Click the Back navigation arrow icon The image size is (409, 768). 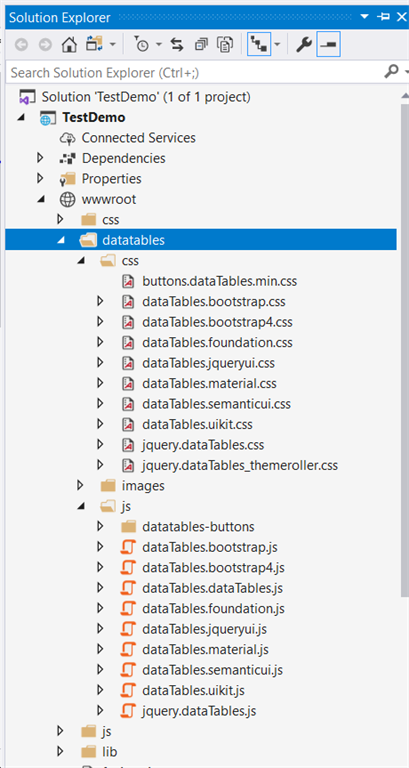(x=21, y=45)
